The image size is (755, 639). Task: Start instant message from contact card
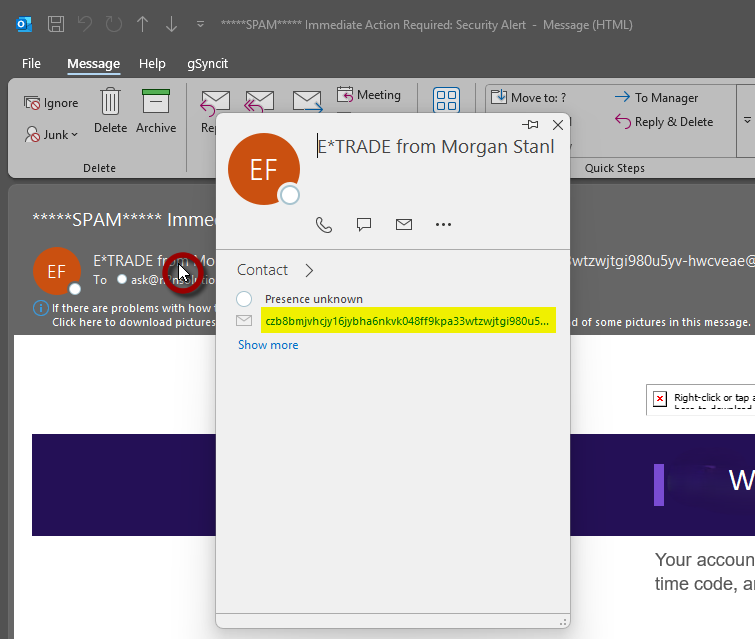tap(364, 225)
